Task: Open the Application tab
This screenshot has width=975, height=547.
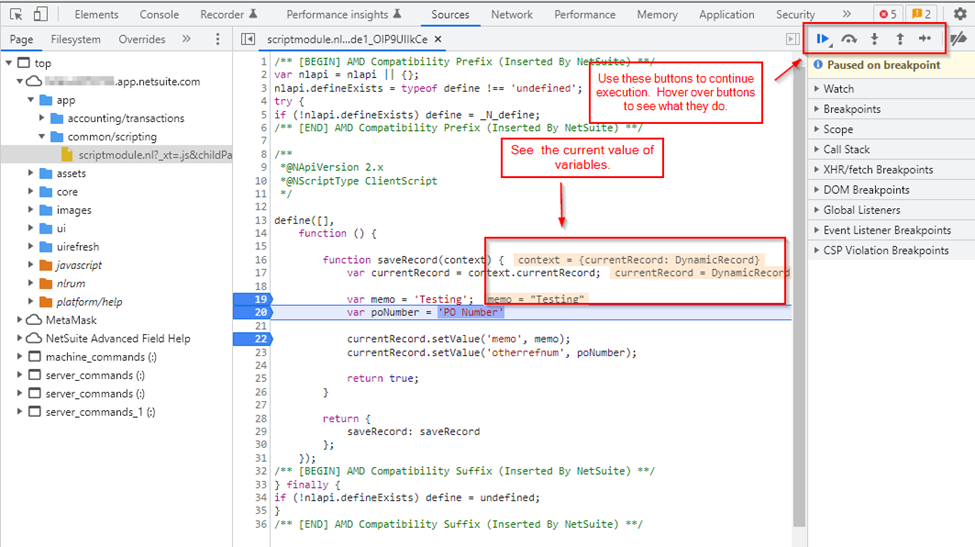Action: coord(727,14)
